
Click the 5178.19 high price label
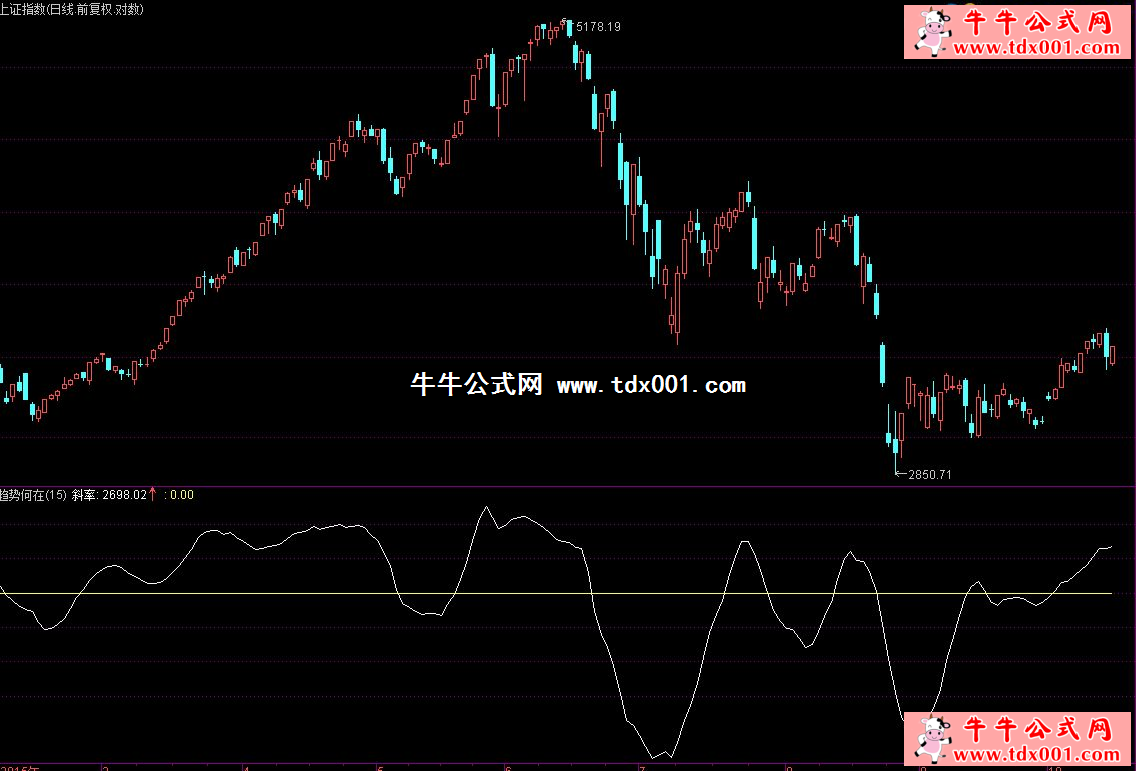[x=597, y=27]
